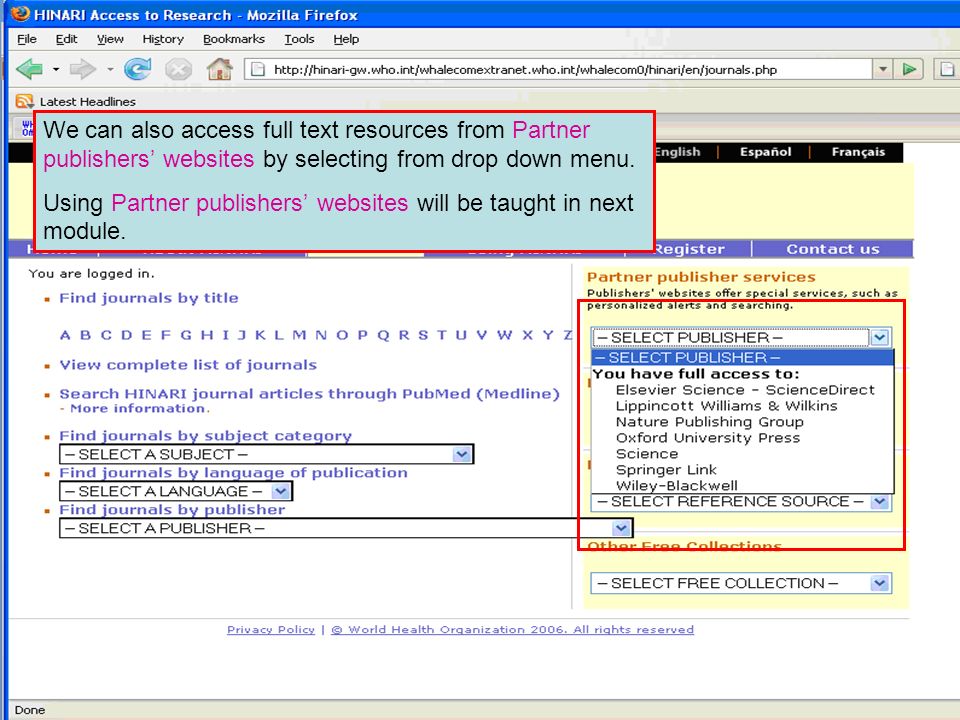Open the Latest Headlines bookmark
960x720 pixels.
click(88, 102)
